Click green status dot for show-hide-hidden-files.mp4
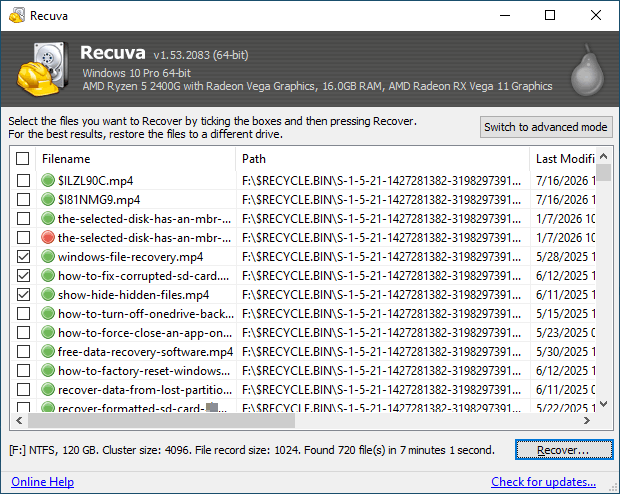Viewport: 620px width, 494px height. pyautogui.click(x=48, y=294)
